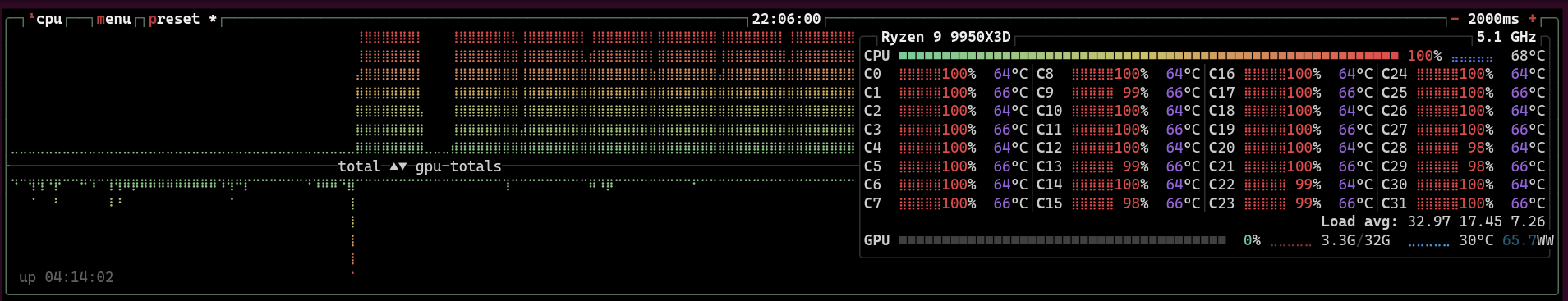Click the 7.26 fifteen-minute load value
Viewport: 1568px width, 301px height.
click(1528, 221)
